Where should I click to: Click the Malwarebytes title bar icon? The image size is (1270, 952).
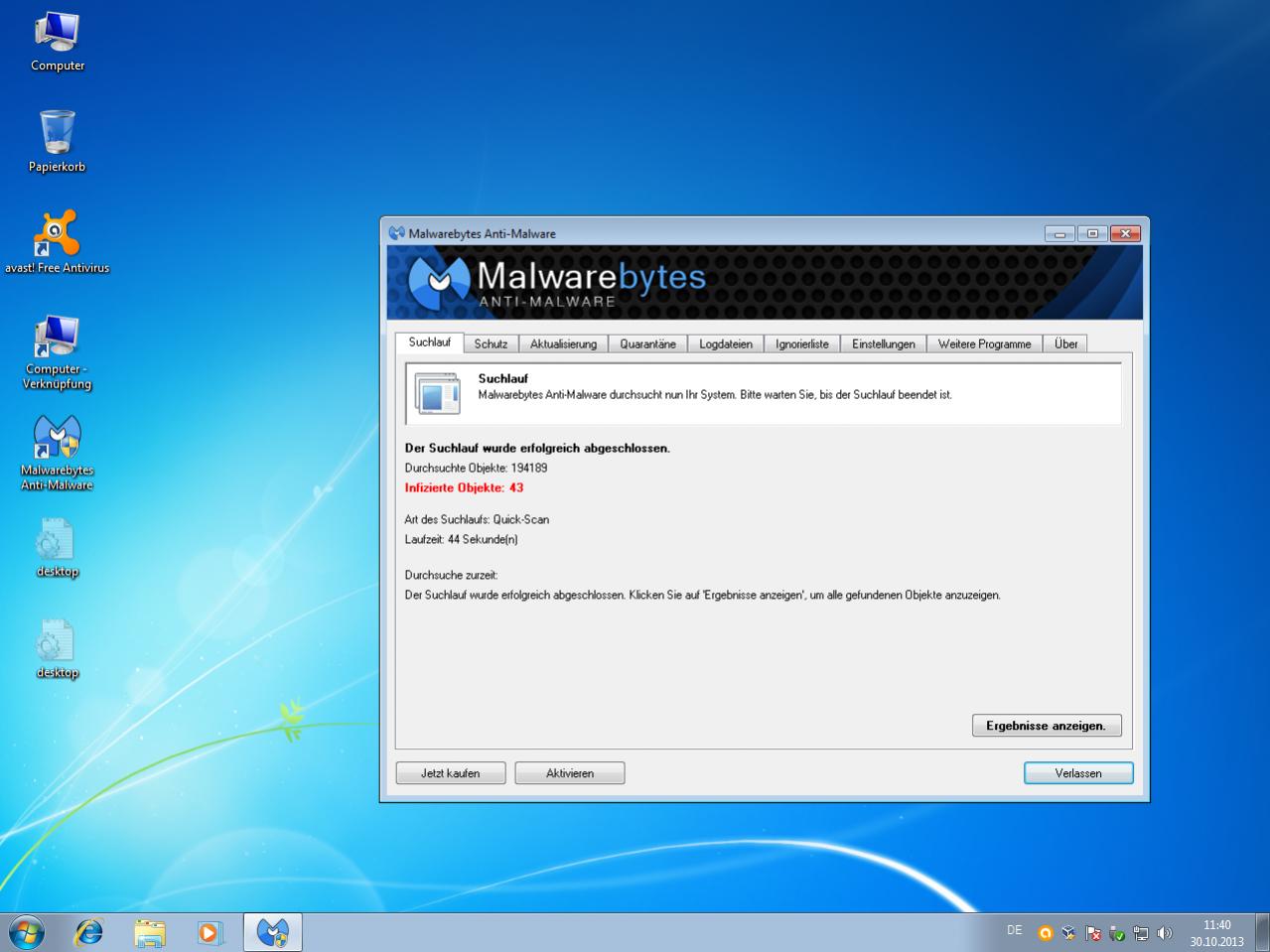[396, 233]
